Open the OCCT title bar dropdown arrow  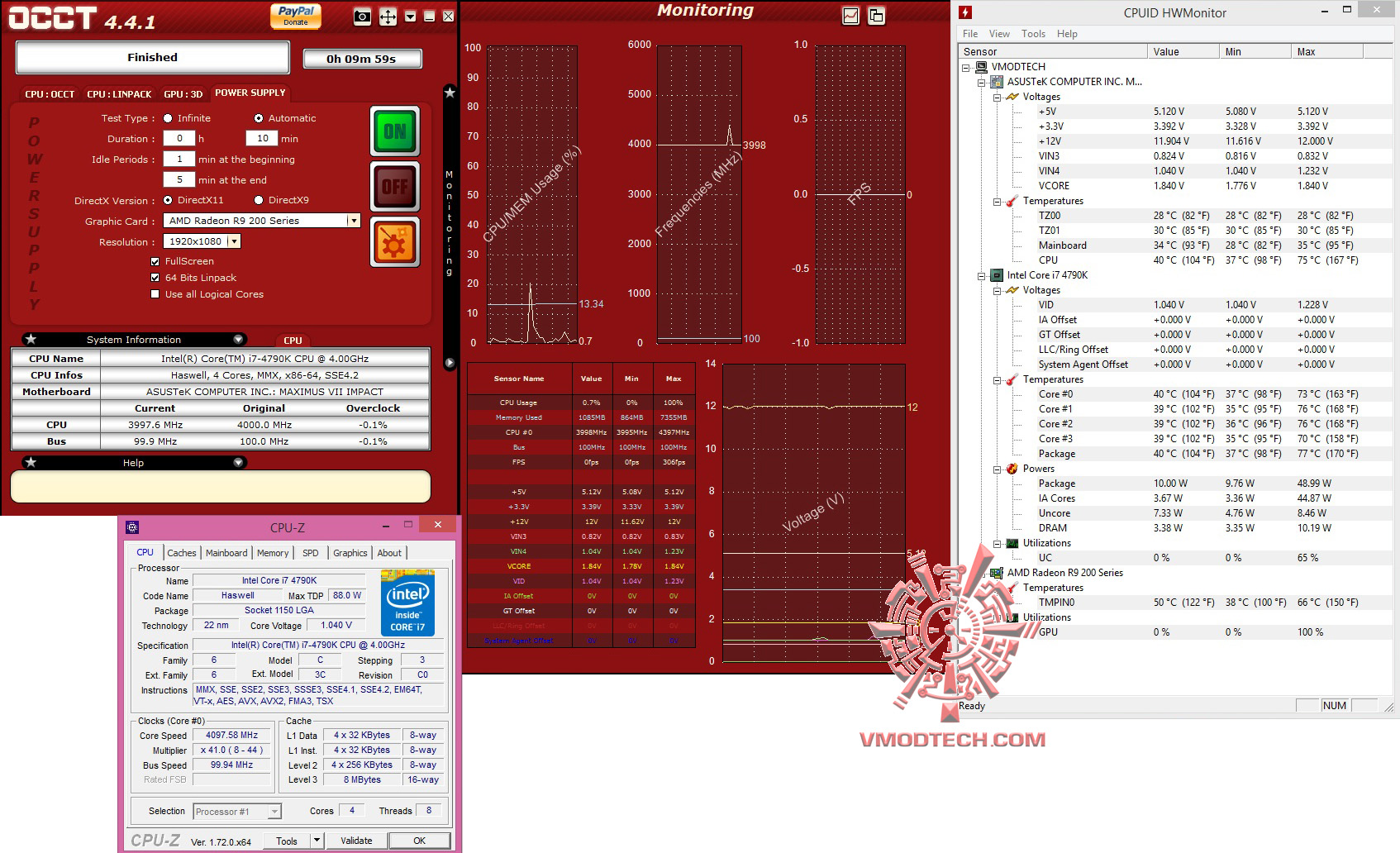click(410, 17)
